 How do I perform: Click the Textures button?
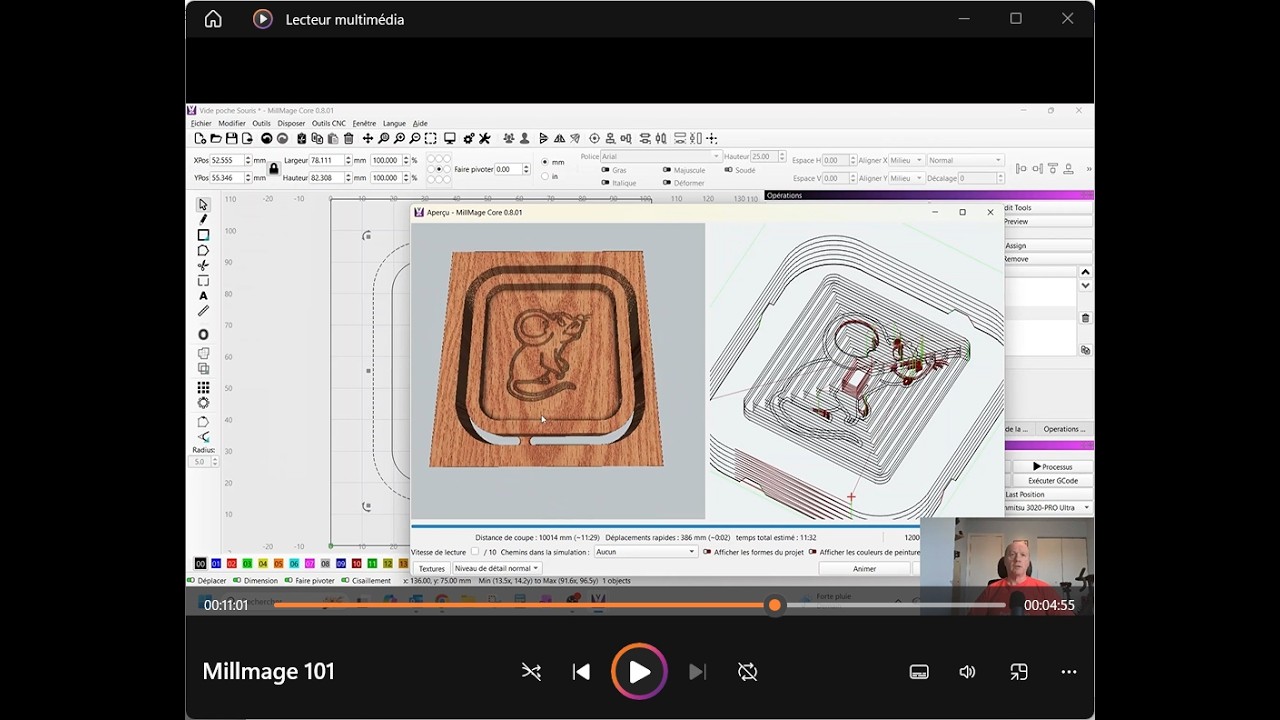click(431, 568)
